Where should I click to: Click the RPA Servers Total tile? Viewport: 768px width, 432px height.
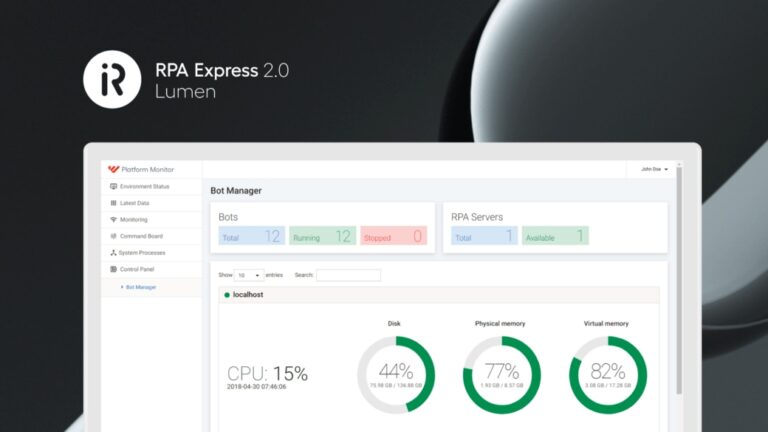click(x=484, y=236)
